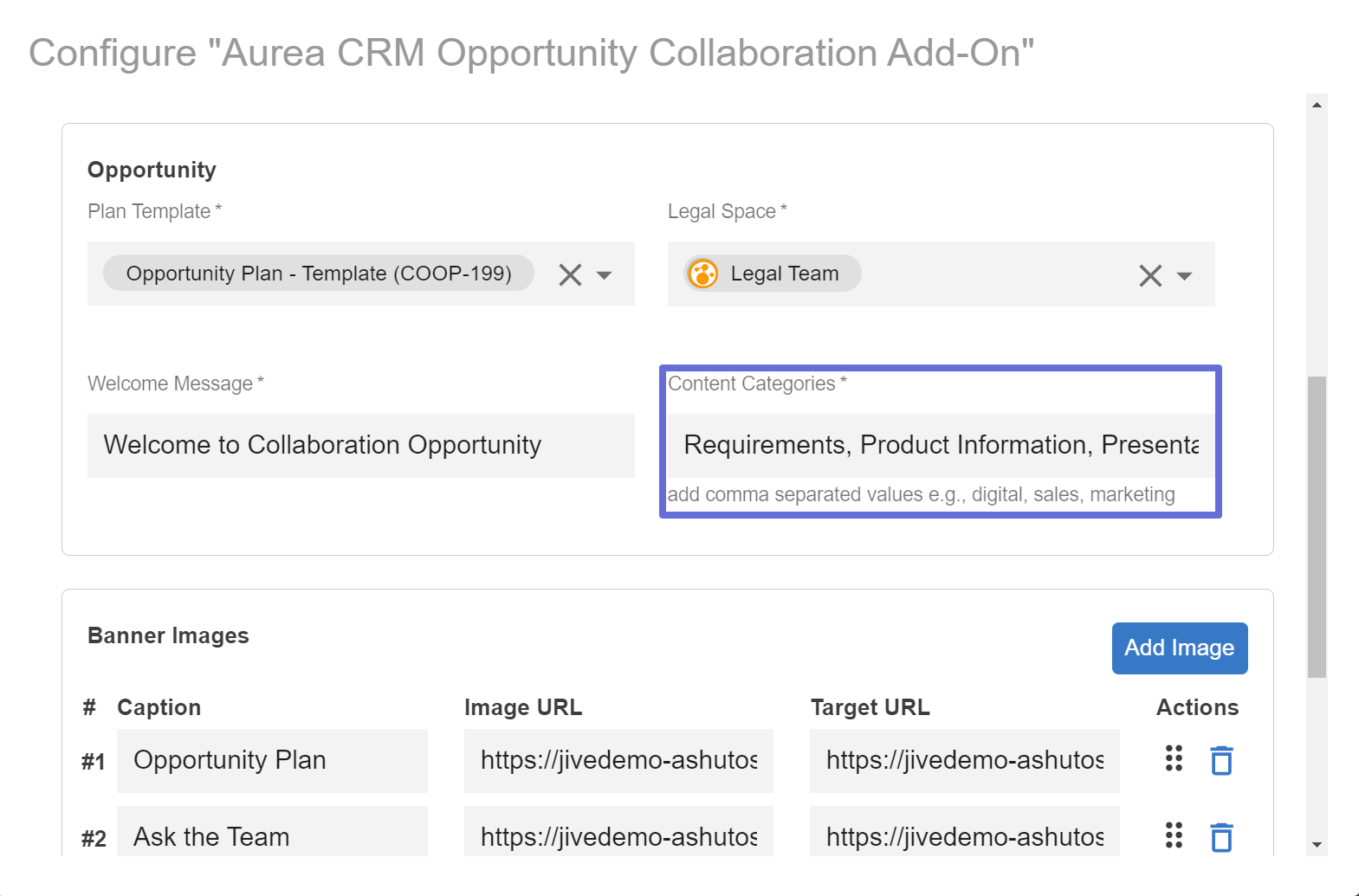Click the Target URL column header
The height and width of the screenshot is (896, 1359).
pyautogui.click(x=870, y=707)
